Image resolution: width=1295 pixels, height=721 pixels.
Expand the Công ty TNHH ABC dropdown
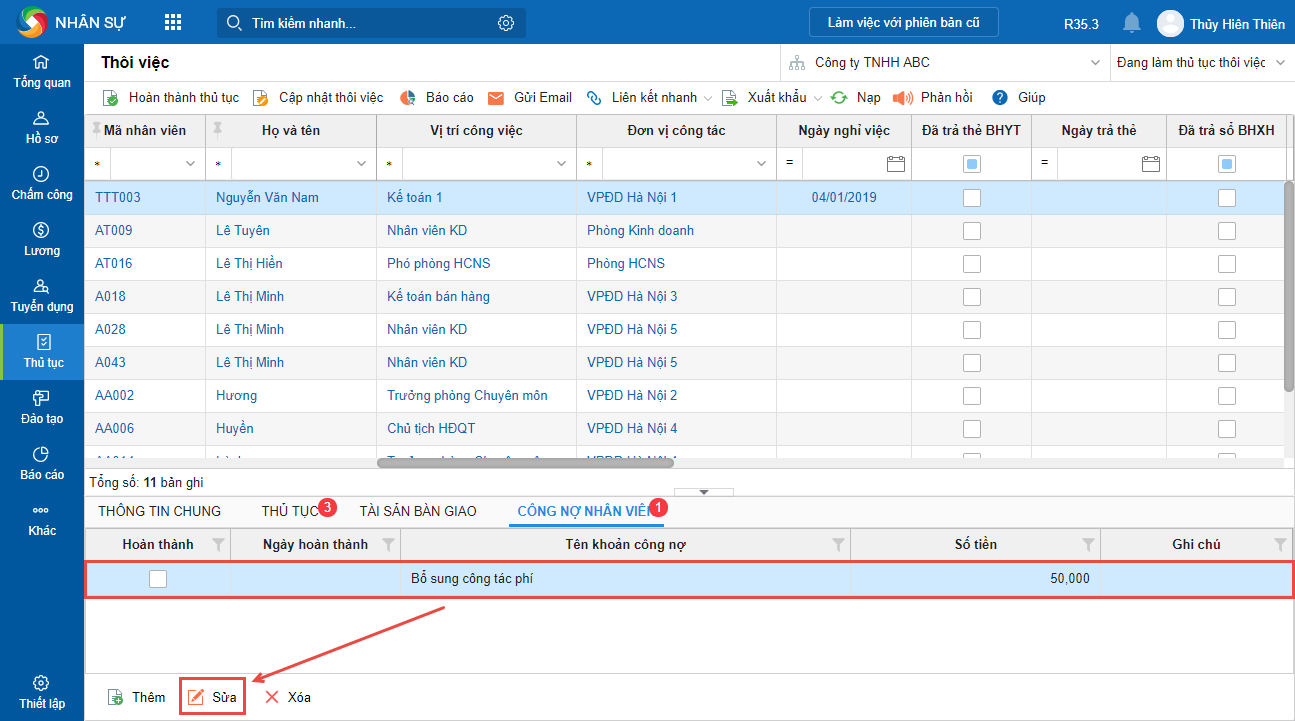point(1094,63)
